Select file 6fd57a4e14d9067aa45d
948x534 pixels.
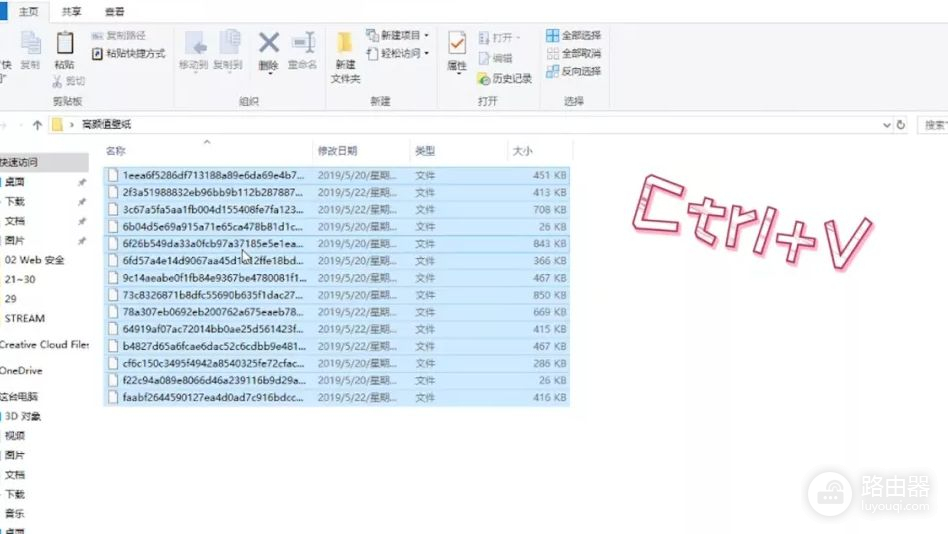pyautogui.click(x=337, y=261)
